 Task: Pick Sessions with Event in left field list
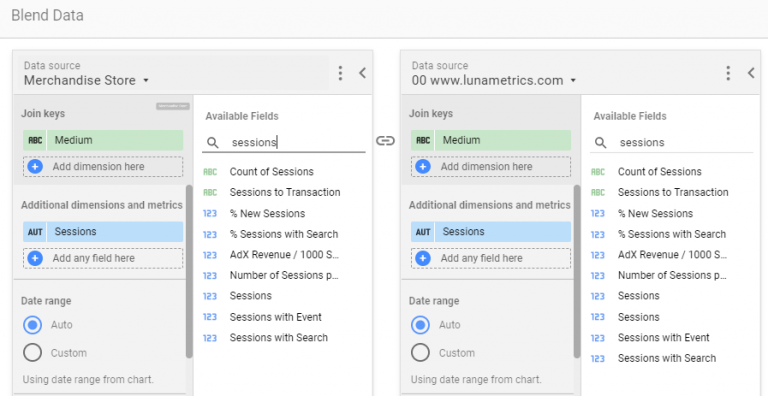275,317
